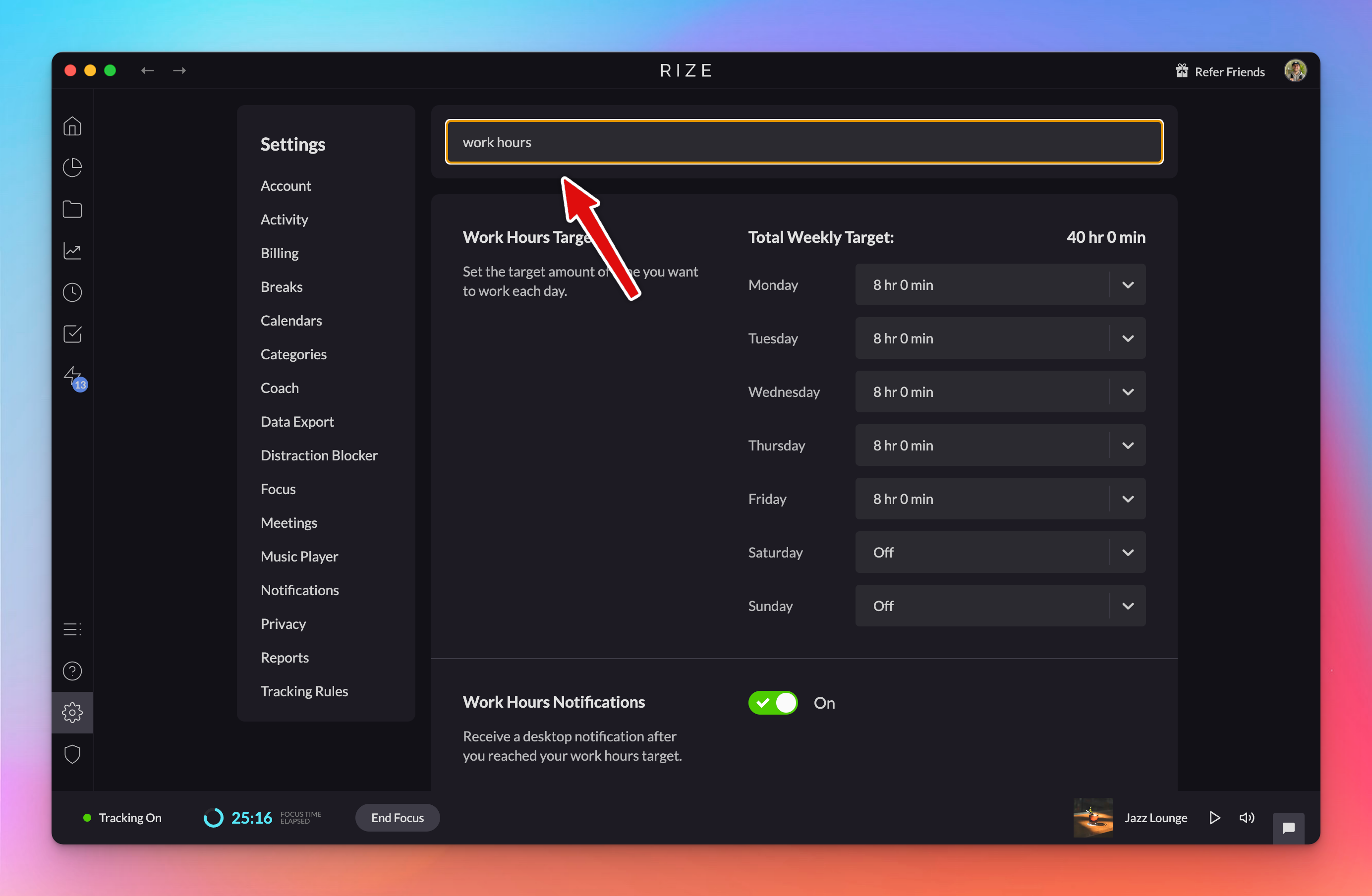The width and height of the screenshot is (1372, 896).
Task: Open Activity settings section
Action: point(284,220)
